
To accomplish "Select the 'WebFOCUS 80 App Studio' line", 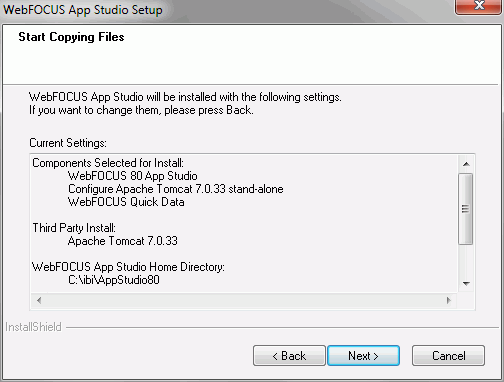I will click(x=133, y=176).
